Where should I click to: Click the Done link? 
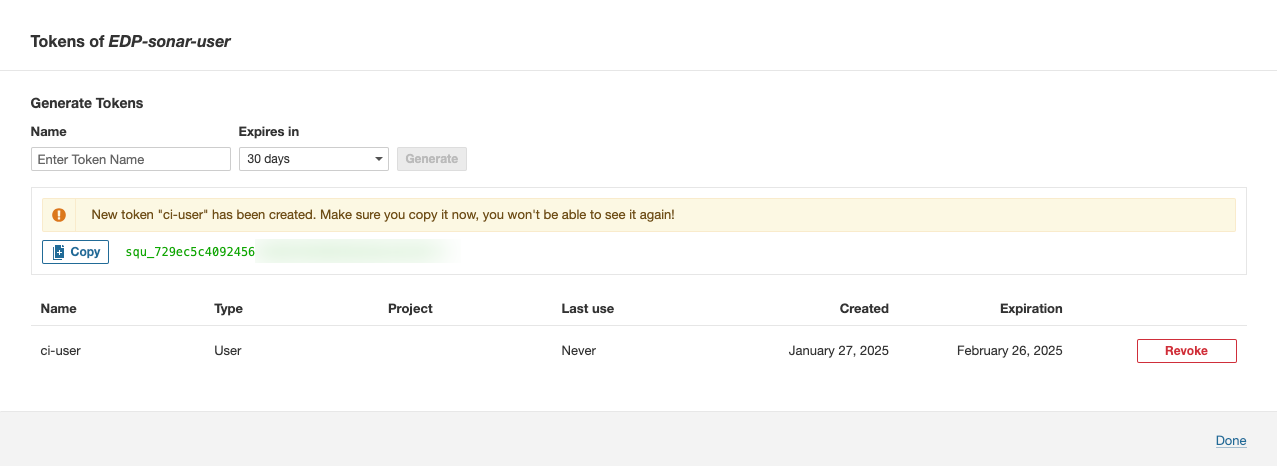pyautogui.click(x=1231, y=440)
